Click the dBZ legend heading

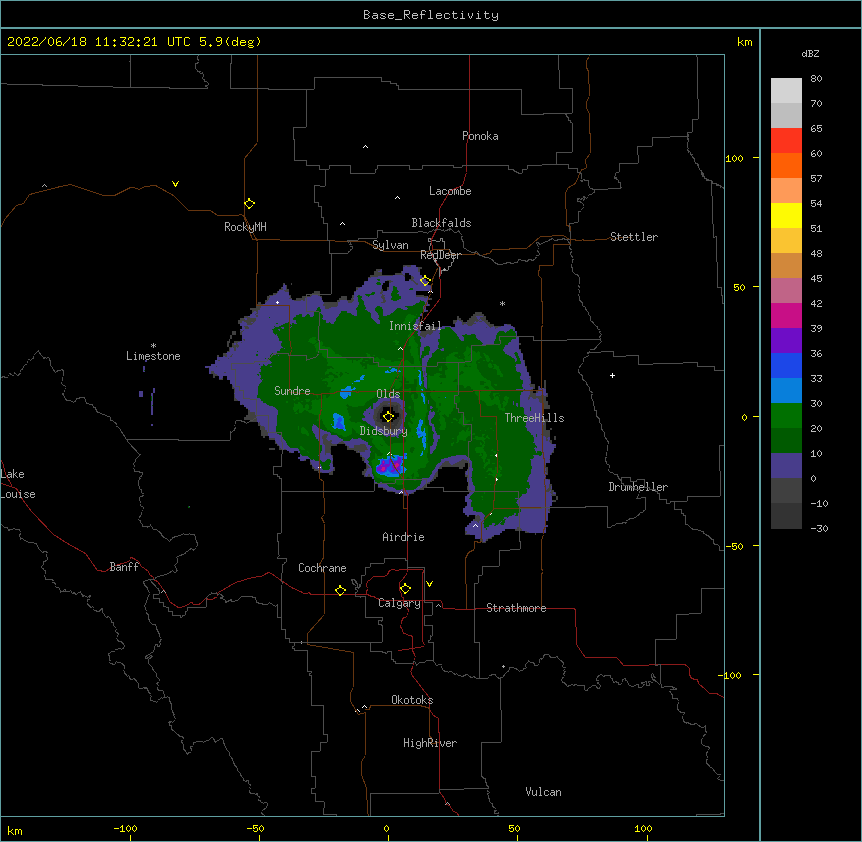[x=810, y=53]
